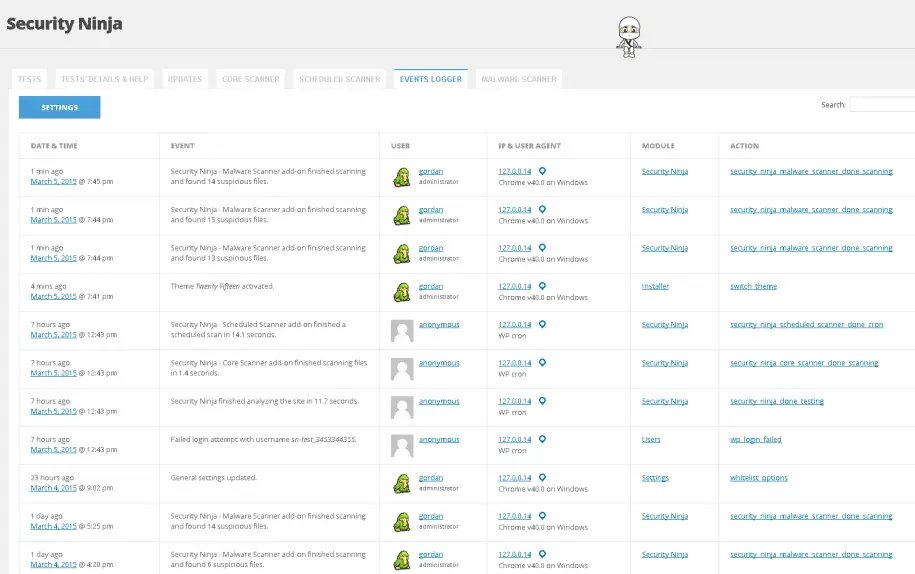This screenshot has height=574, width=915.
Task: Click the location pin in the Failed login row
Action: pos(542,439)
